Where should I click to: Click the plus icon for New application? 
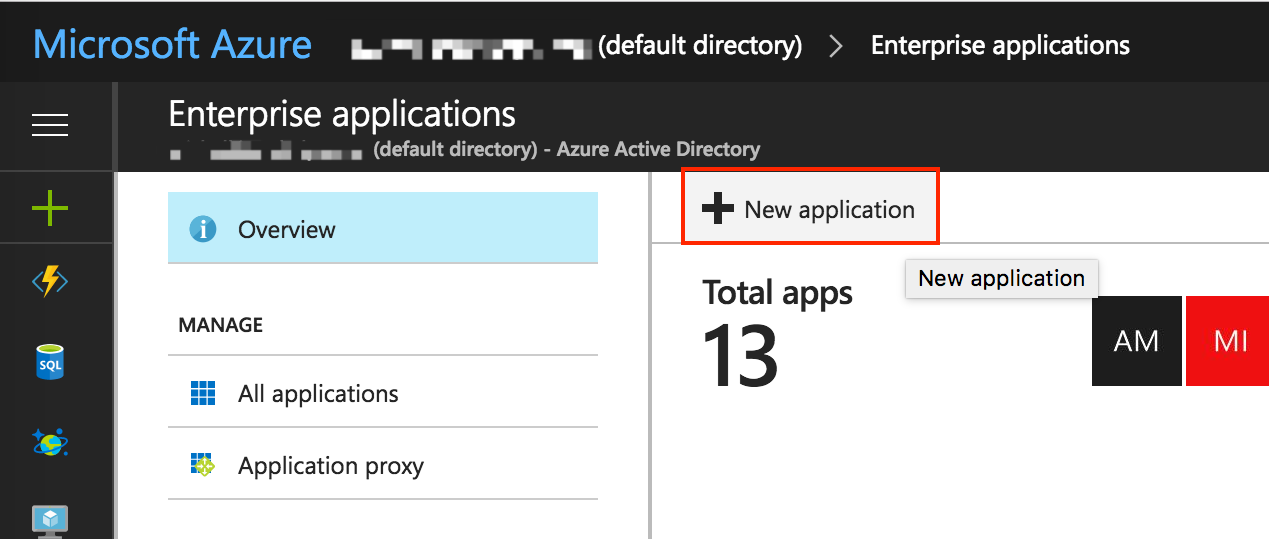tap(717, 209)
